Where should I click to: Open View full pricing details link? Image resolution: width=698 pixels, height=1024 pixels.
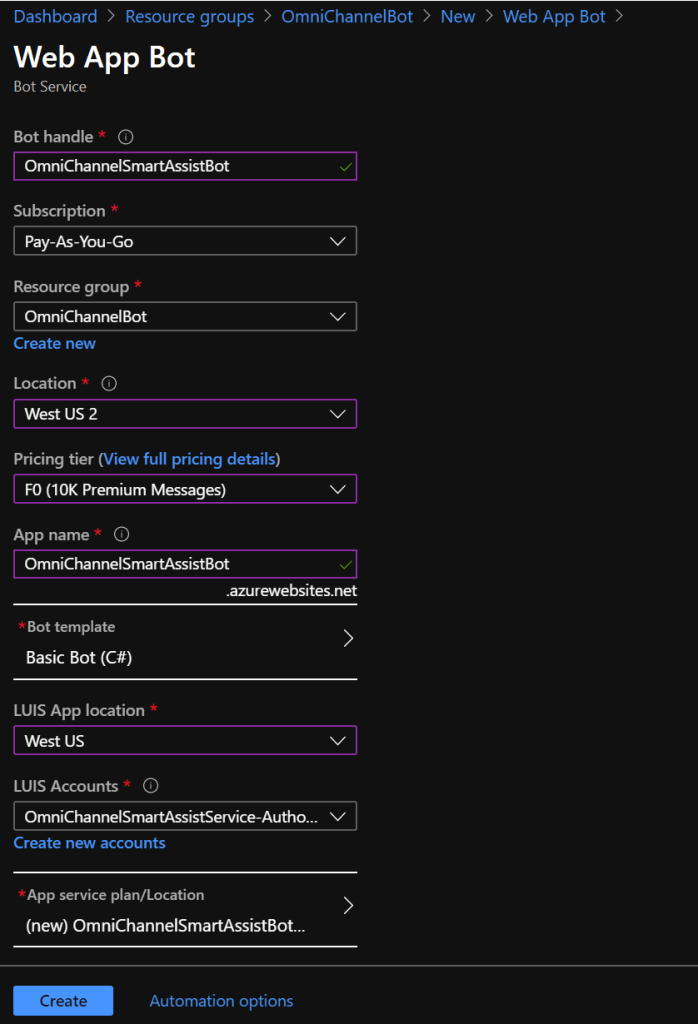coord(190,459)
